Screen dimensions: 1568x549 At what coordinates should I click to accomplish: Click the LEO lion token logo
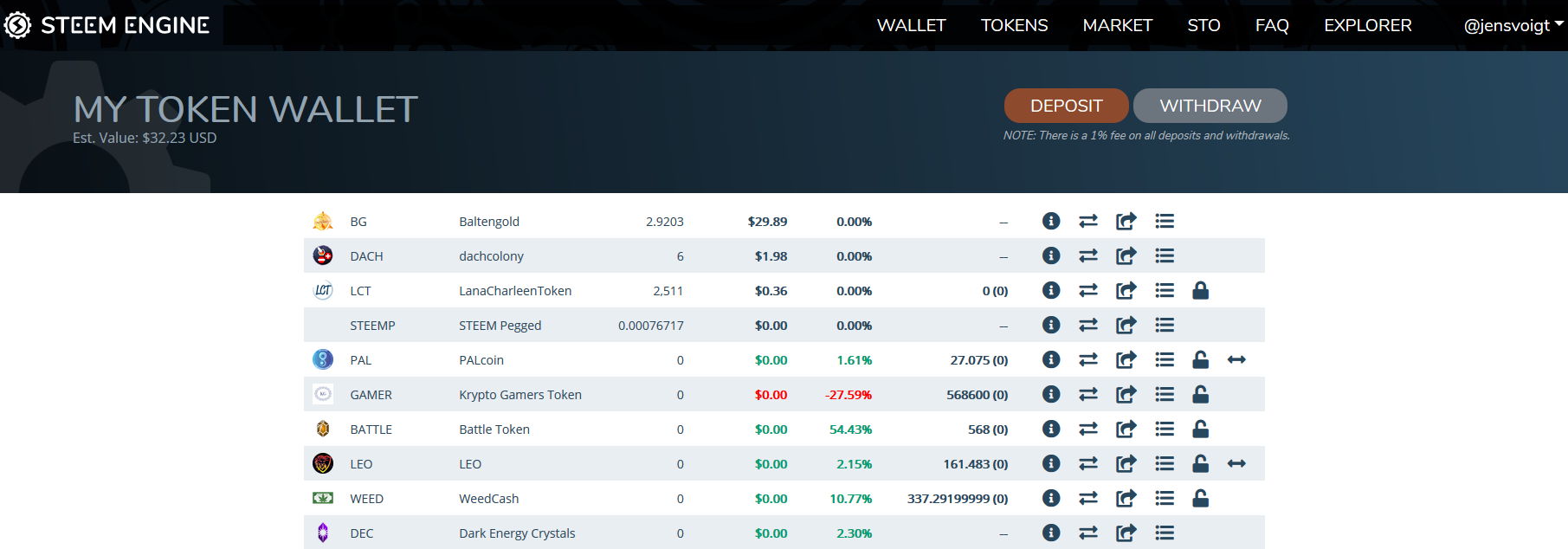(x=323, y=463)
